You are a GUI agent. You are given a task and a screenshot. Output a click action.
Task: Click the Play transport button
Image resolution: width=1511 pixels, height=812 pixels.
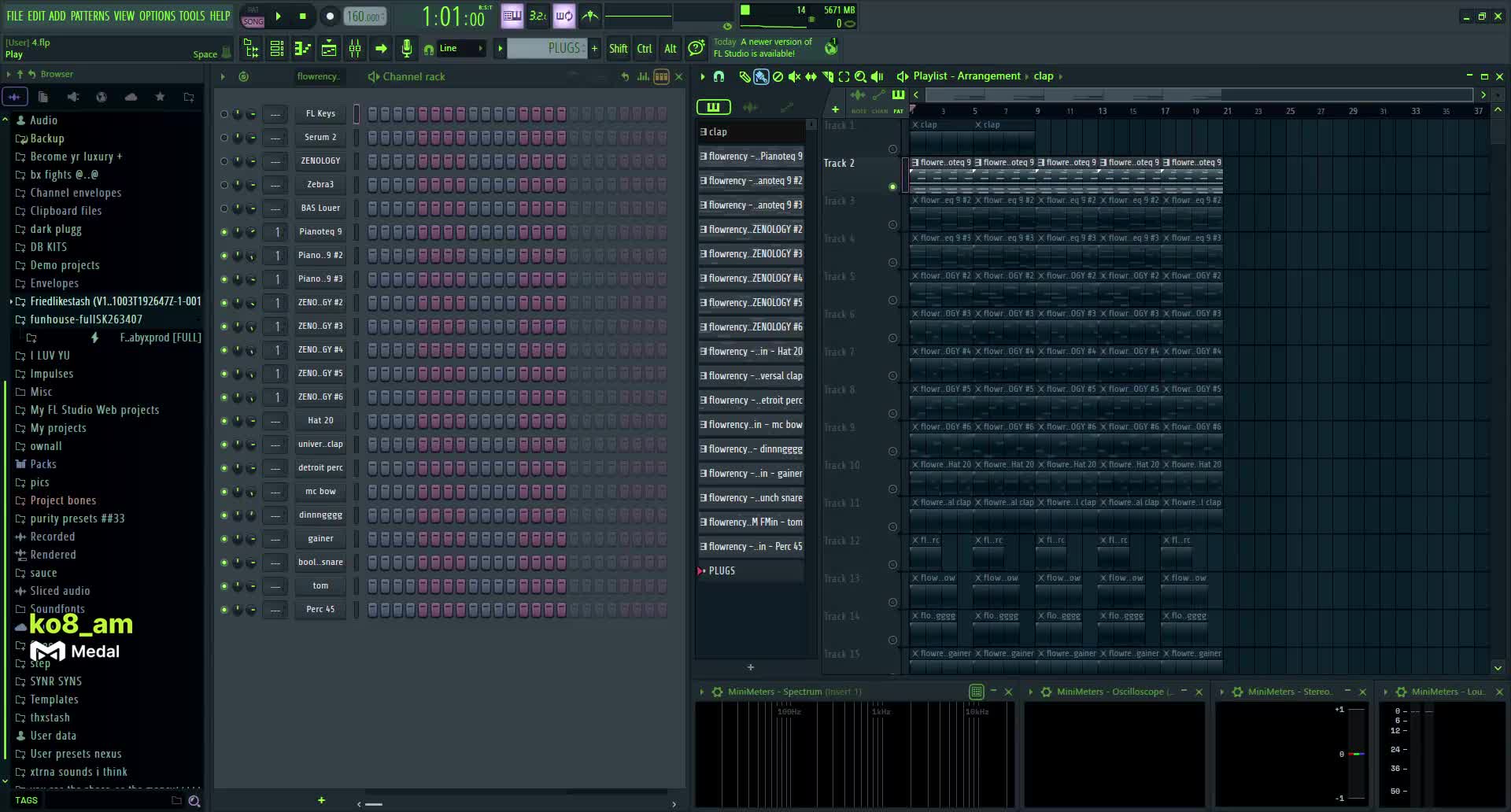coord(278,16)
